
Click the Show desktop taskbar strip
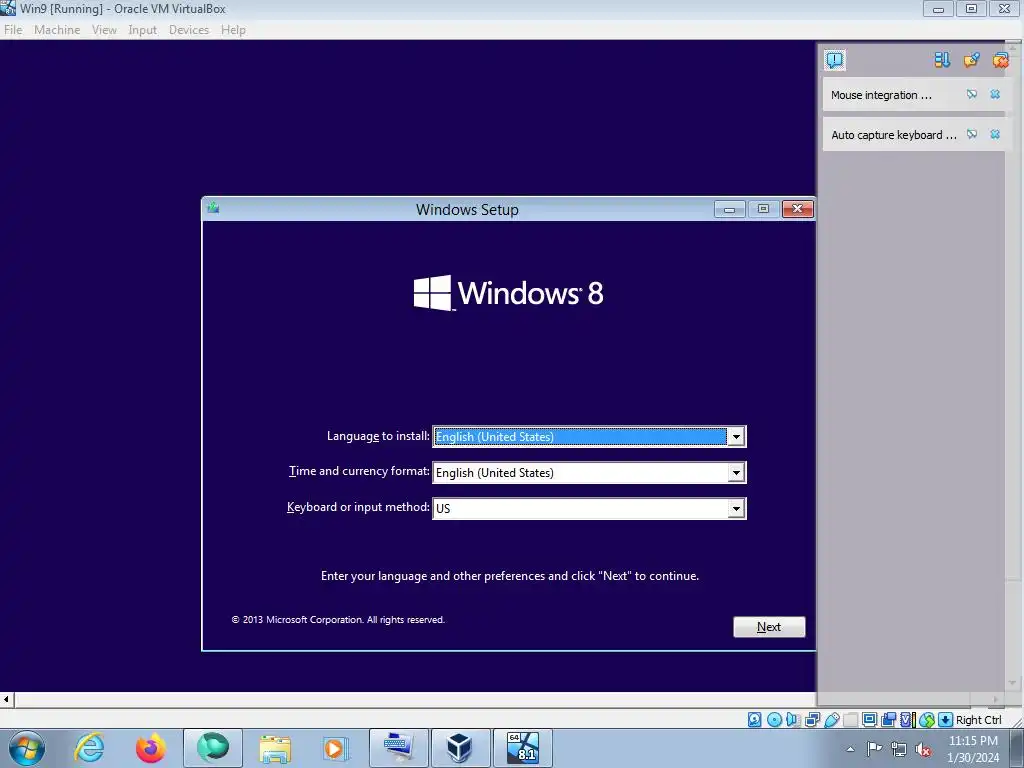click(1019, 748)
